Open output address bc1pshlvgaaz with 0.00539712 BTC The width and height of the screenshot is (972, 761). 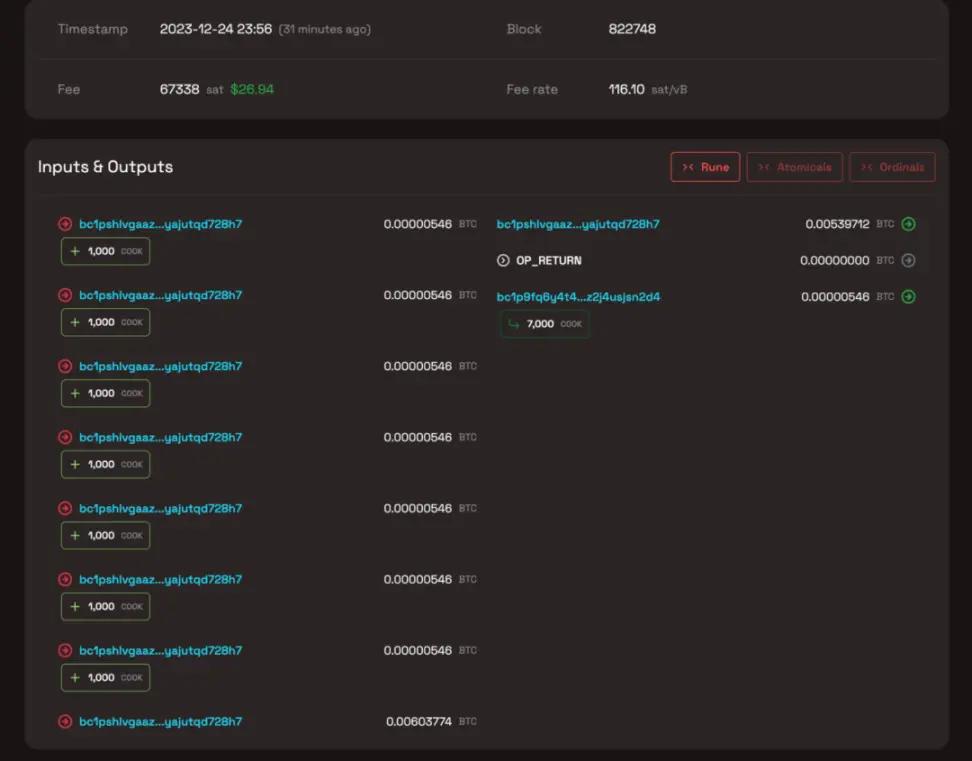pos(578,224)
